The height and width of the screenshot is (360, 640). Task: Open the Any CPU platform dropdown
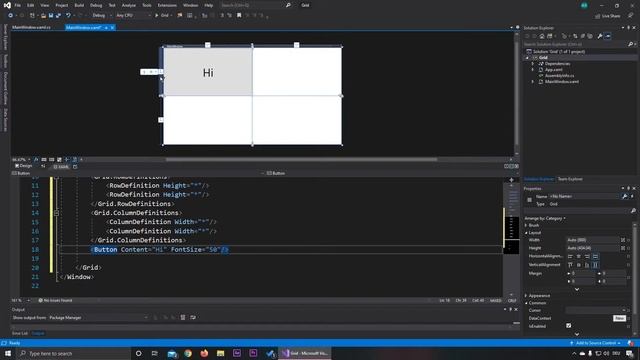coord(133,16)
